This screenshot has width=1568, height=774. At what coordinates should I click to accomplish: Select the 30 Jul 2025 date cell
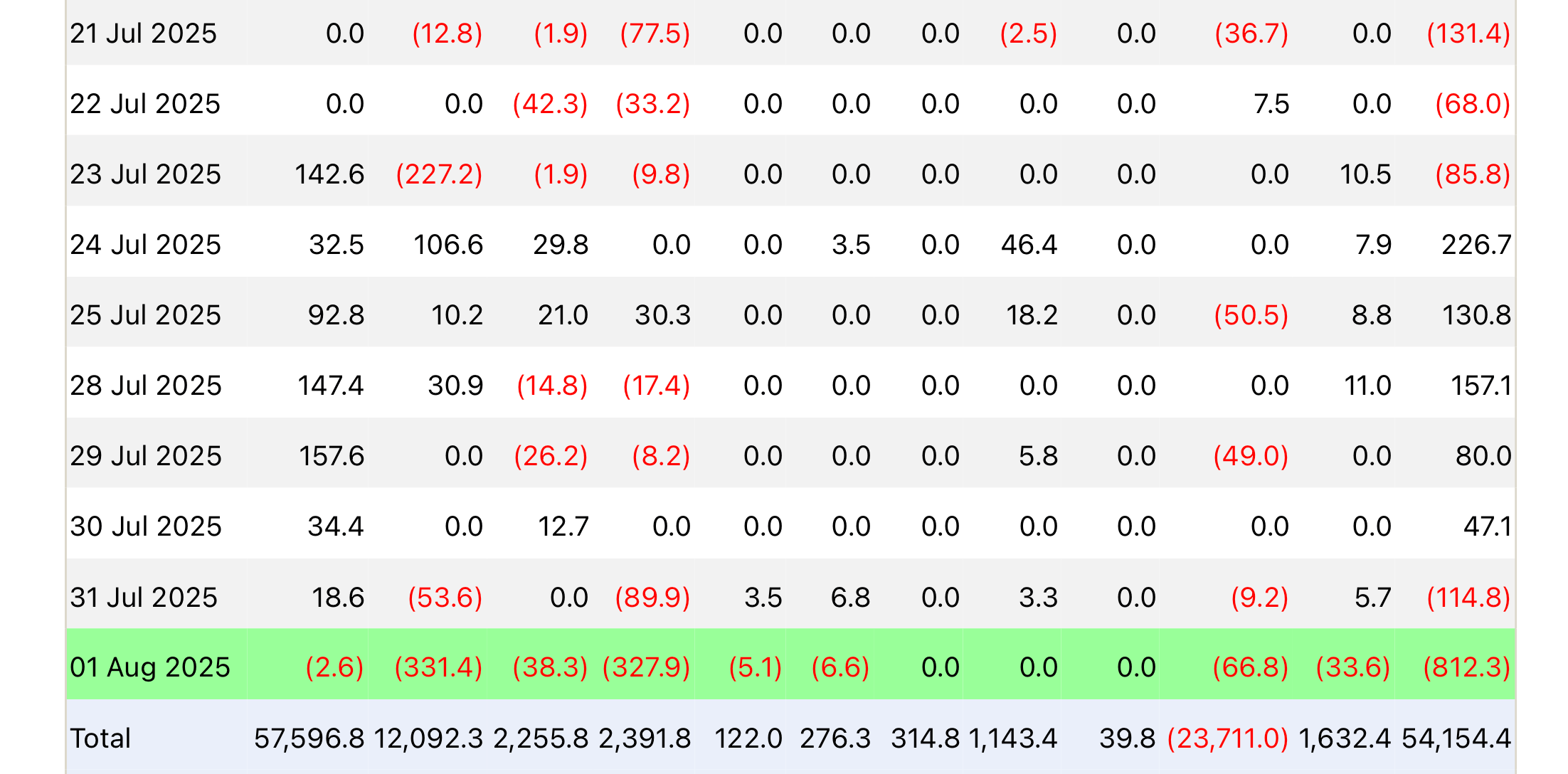click(x=146, y=526)
